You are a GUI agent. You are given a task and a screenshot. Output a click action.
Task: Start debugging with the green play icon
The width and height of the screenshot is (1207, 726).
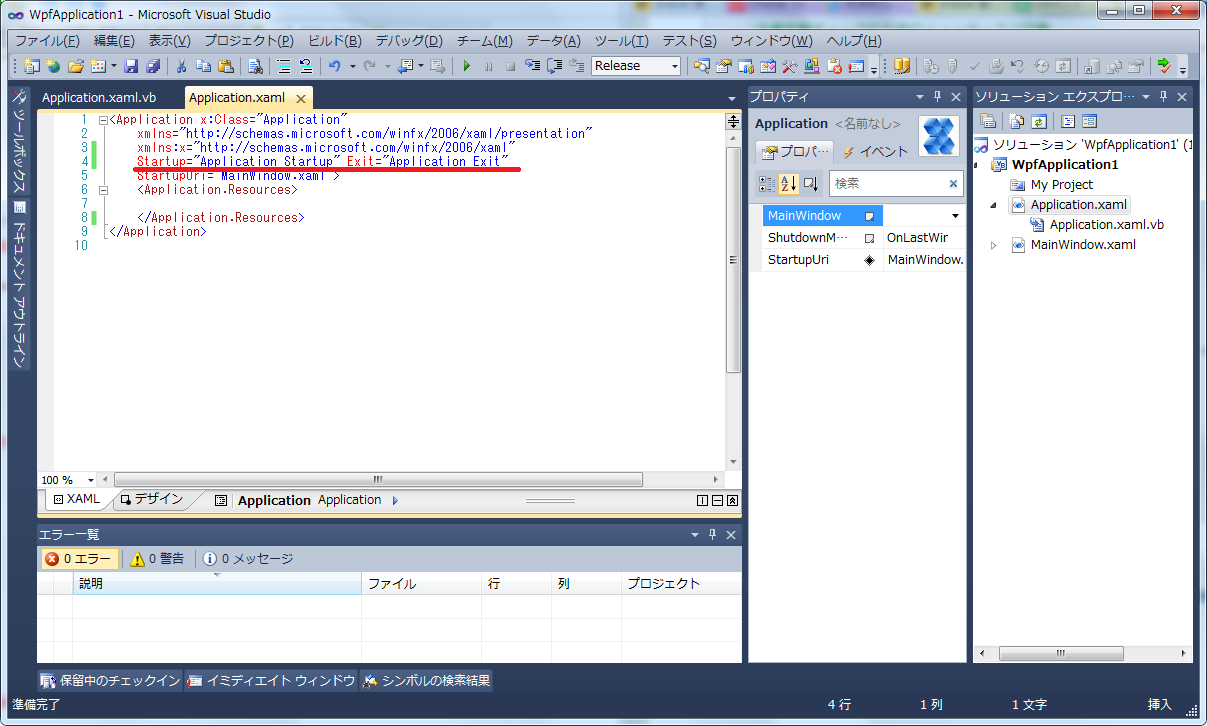(466, 66)
